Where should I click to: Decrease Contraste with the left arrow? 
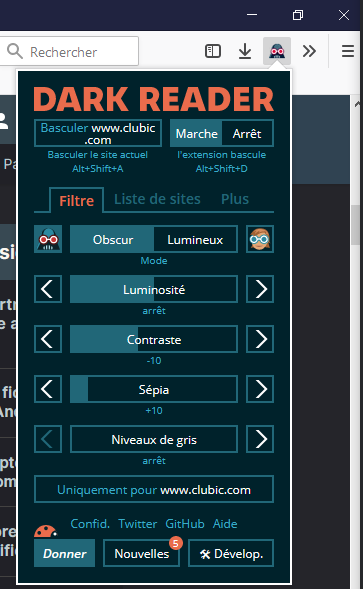(48, 339)
